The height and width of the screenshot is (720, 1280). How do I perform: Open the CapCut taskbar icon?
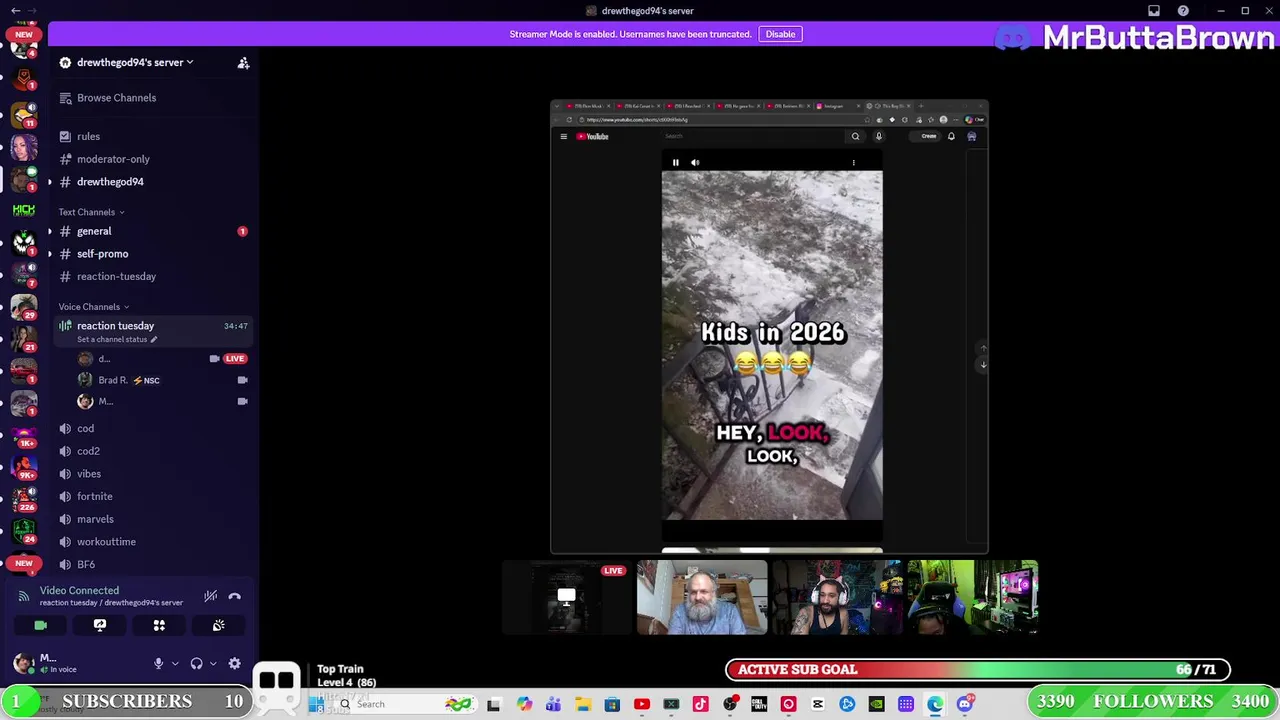(x=817, y=705)
